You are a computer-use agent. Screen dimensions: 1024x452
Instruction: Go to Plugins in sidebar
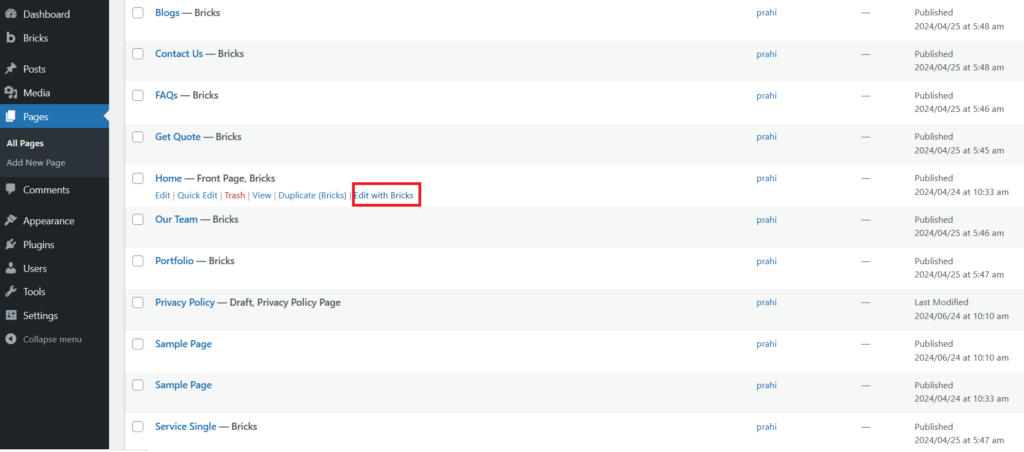point(55,244)
